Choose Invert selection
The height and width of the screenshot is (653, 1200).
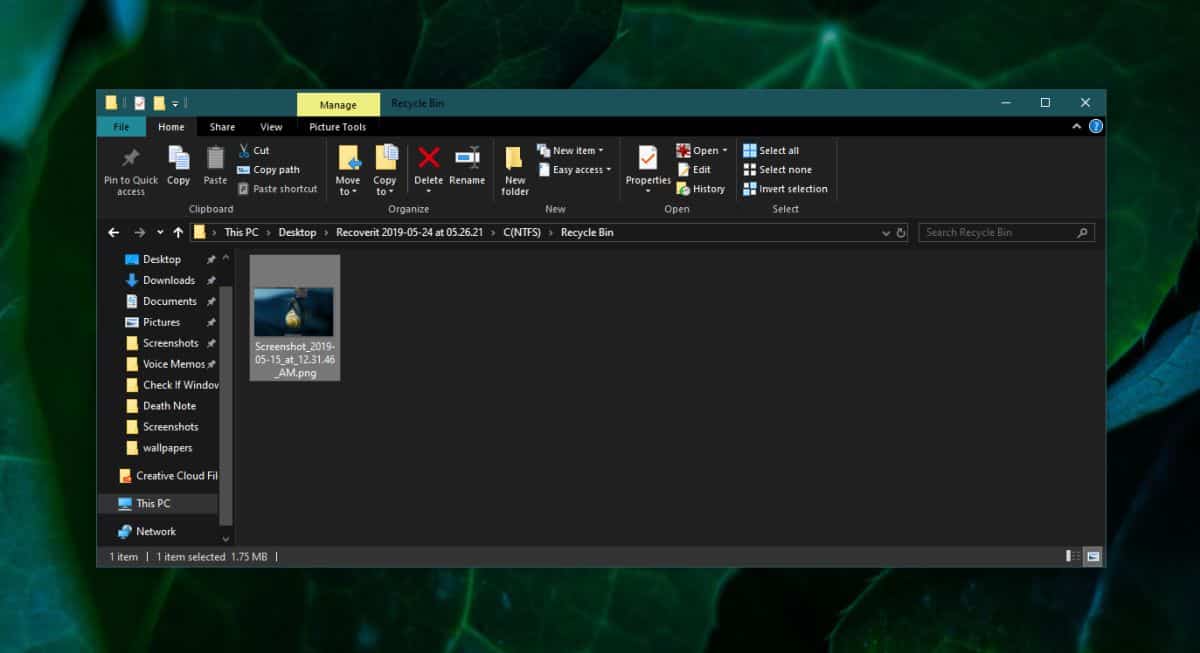(785, 189)
